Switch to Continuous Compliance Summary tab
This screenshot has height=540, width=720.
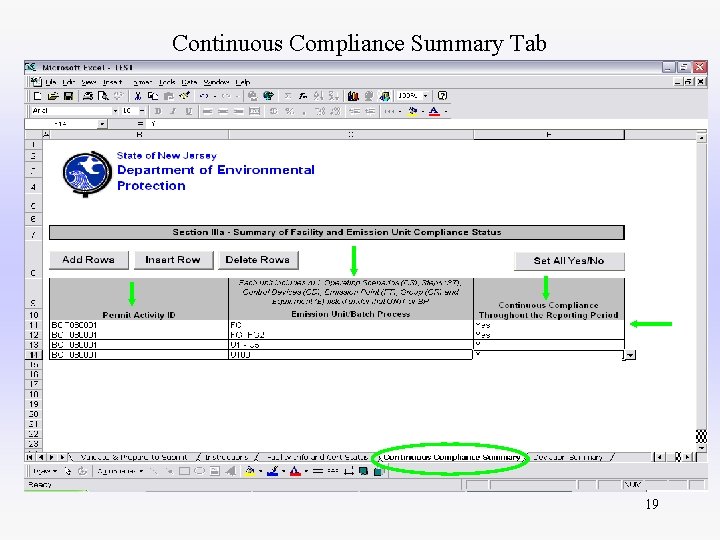(452, 457)
